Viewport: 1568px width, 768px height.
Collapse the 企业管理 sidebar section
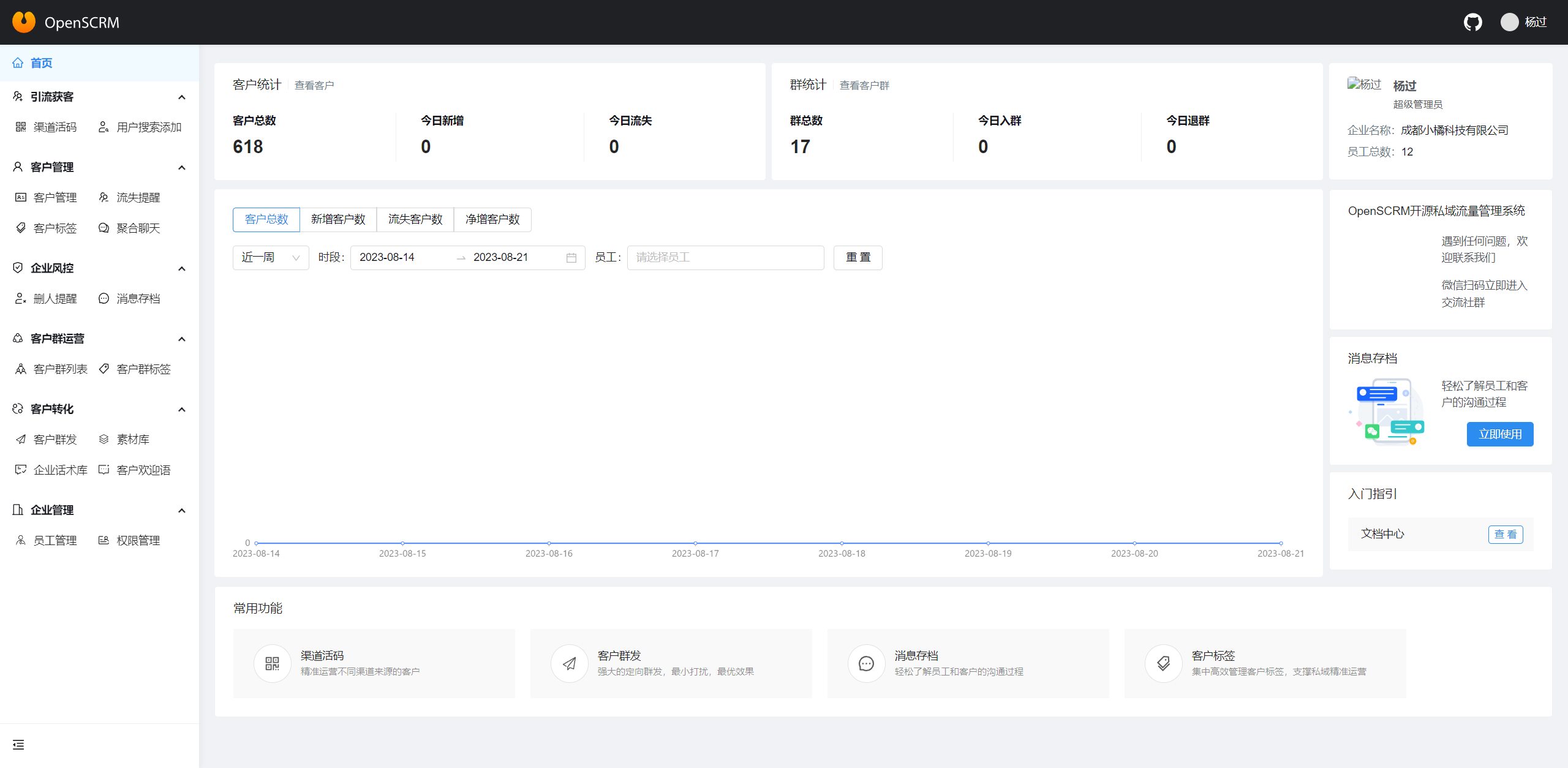(x=181, y=510)
